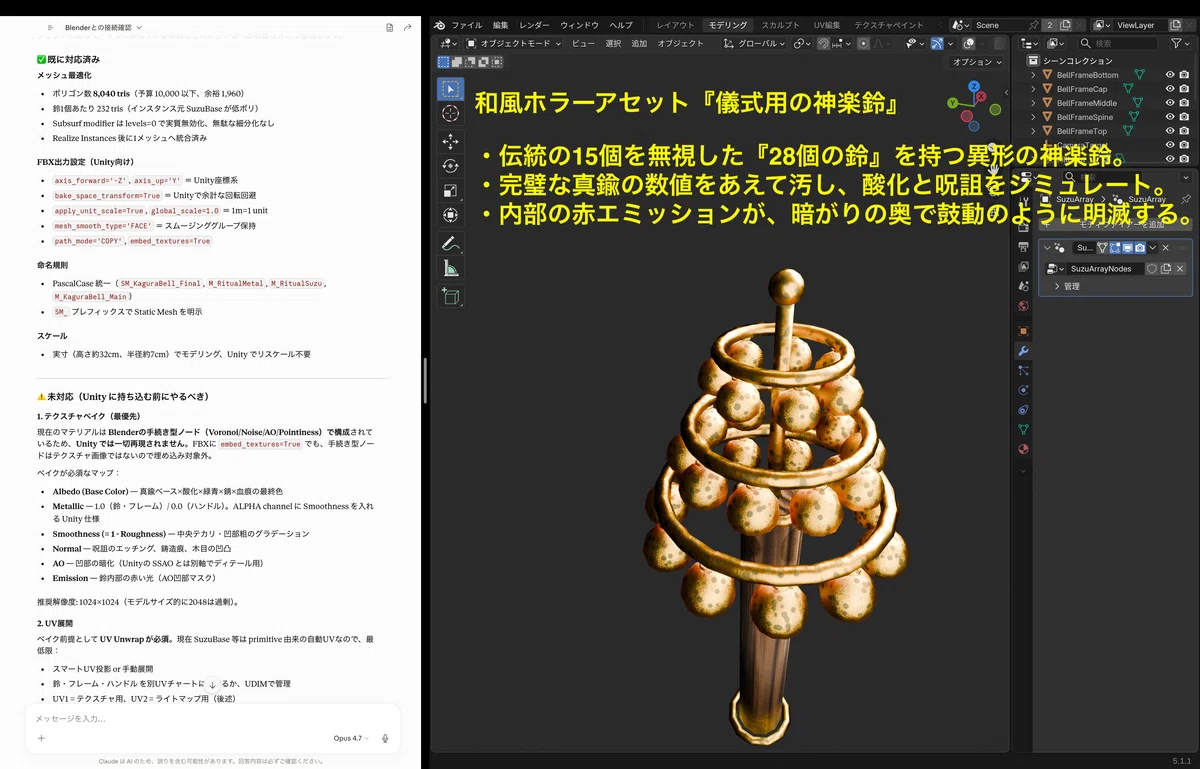Switch to the レイアウト workspace tab
Screen dimensions: 1200x769
675,25
